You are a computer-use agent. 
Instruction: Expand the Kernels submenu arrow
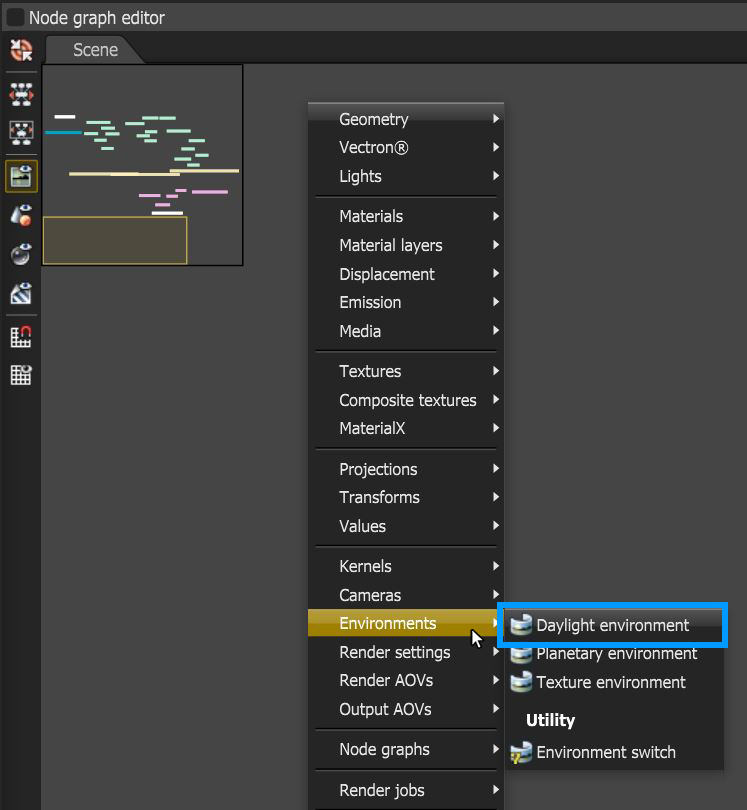click(x=496, y=566)
